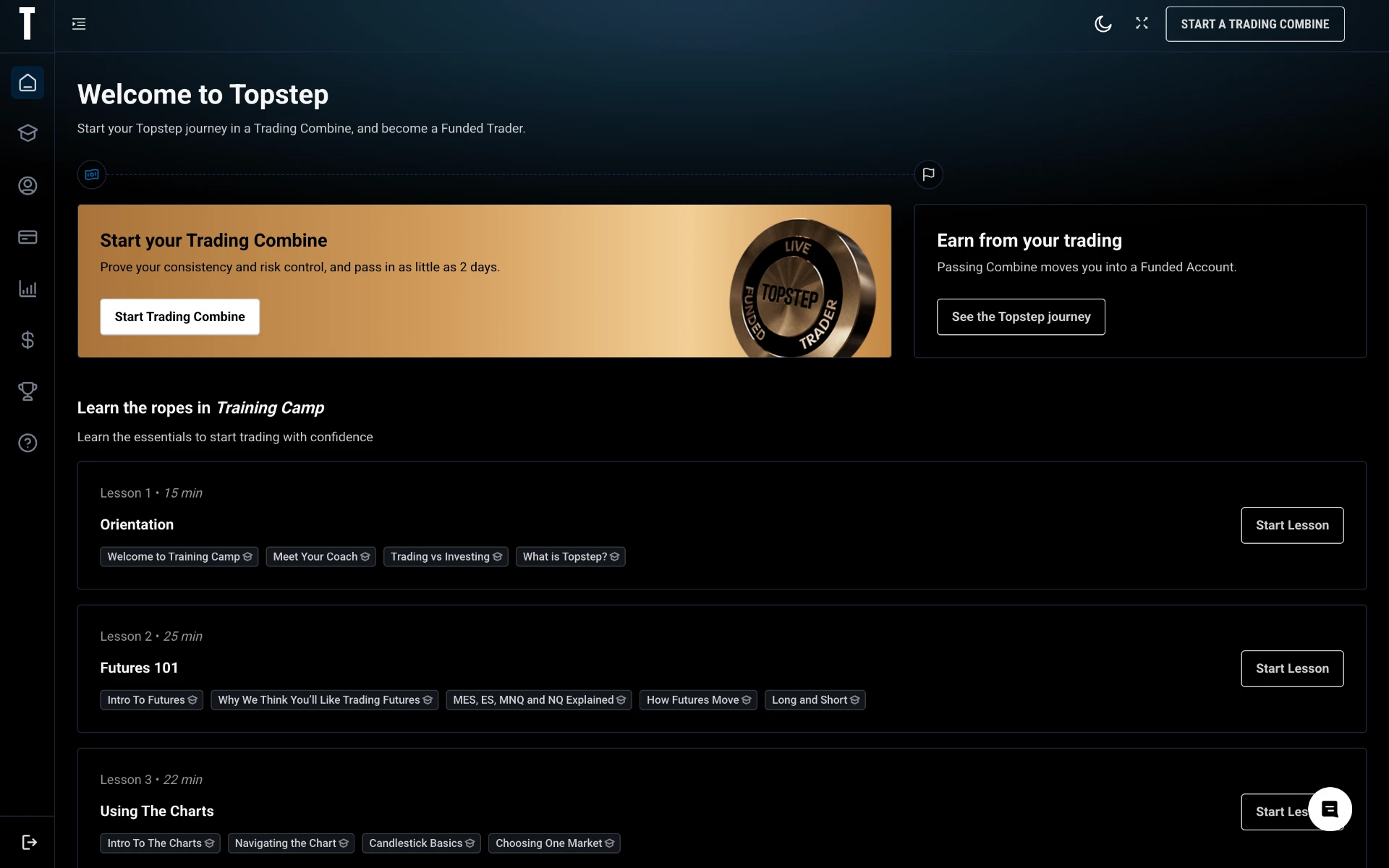Click the Earn from your trading heading
1389x868 pixels.
coord(1029,240)
